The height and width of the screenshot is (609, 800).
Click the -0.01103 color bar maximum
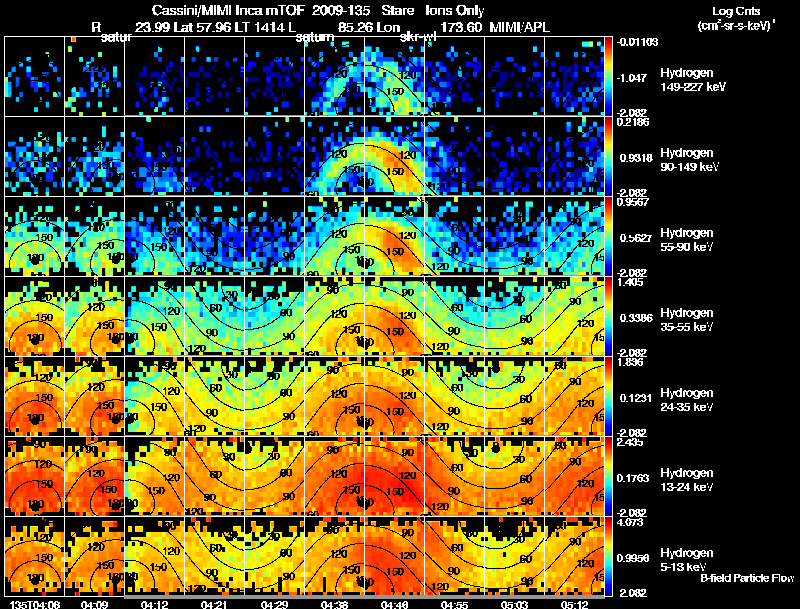[x=638, y=42]
